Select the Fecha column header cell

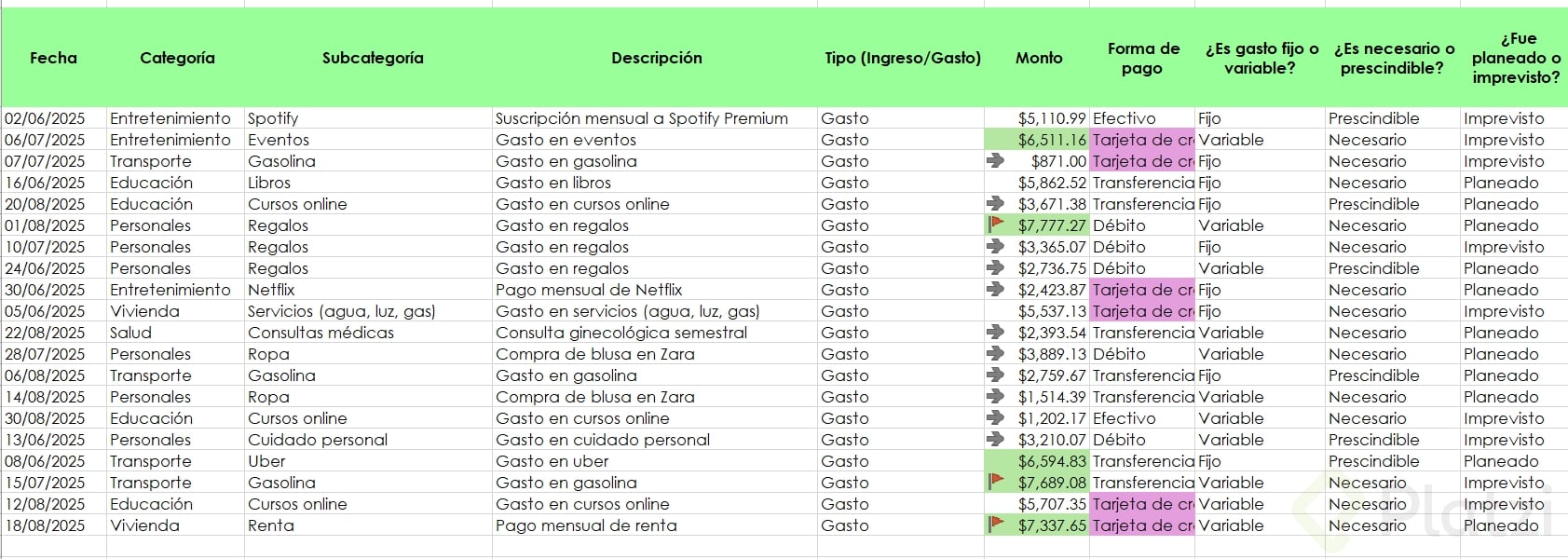[x=54, y=58]
